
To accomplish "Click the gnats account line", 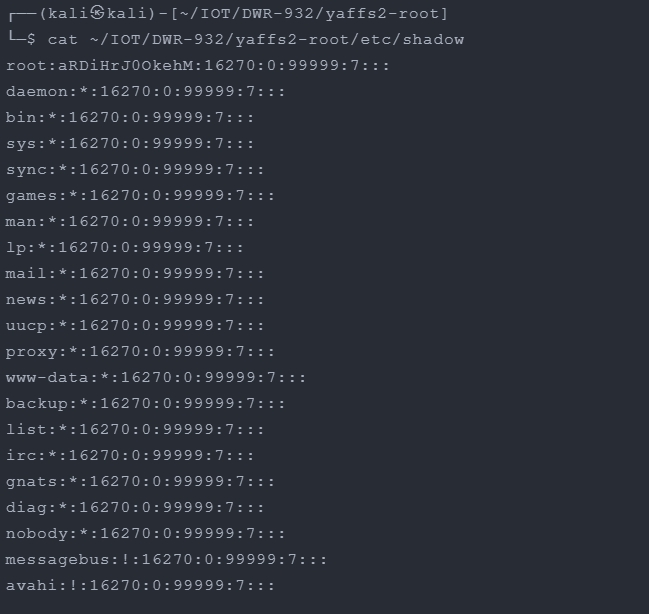I will [x=140, y=482].
